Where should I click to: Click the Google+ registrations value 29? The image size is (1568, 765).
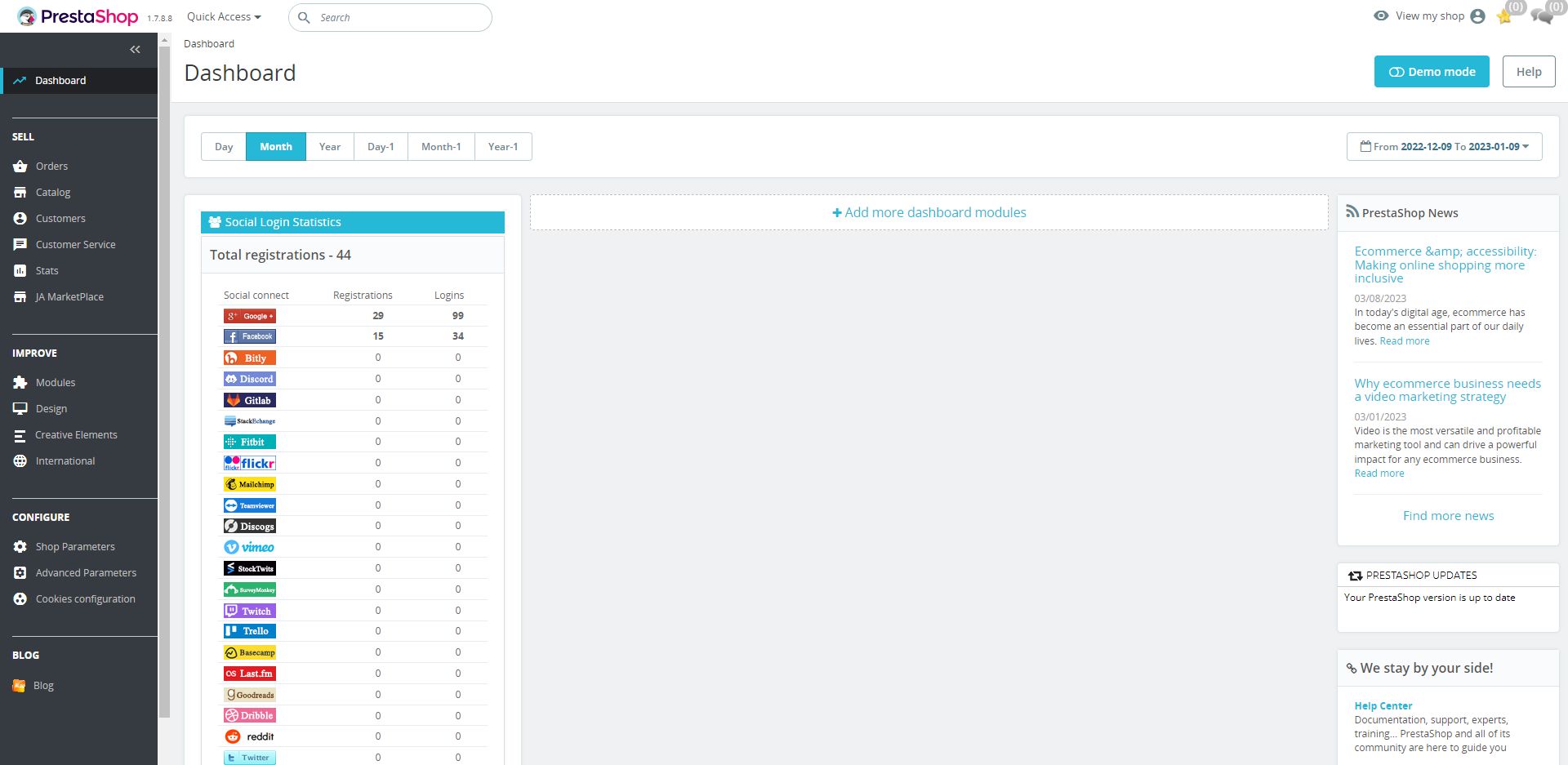click(x=378, y=316)
